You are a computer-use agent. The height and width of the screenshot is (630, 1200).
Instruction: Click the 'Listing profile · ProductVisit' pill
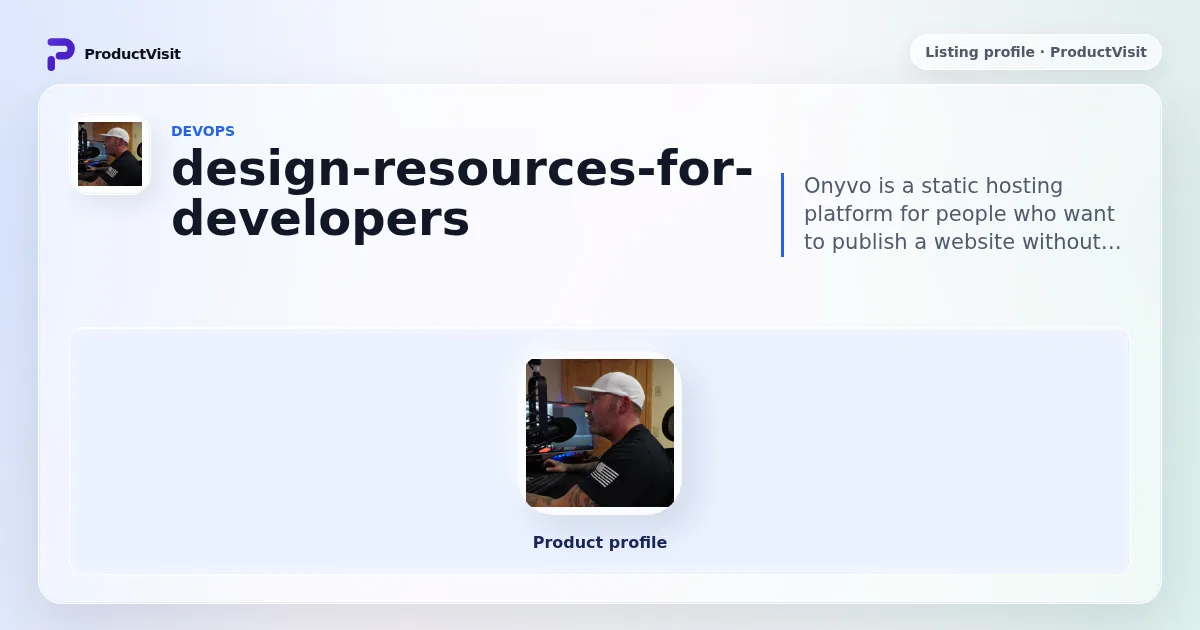point(1035,52)
